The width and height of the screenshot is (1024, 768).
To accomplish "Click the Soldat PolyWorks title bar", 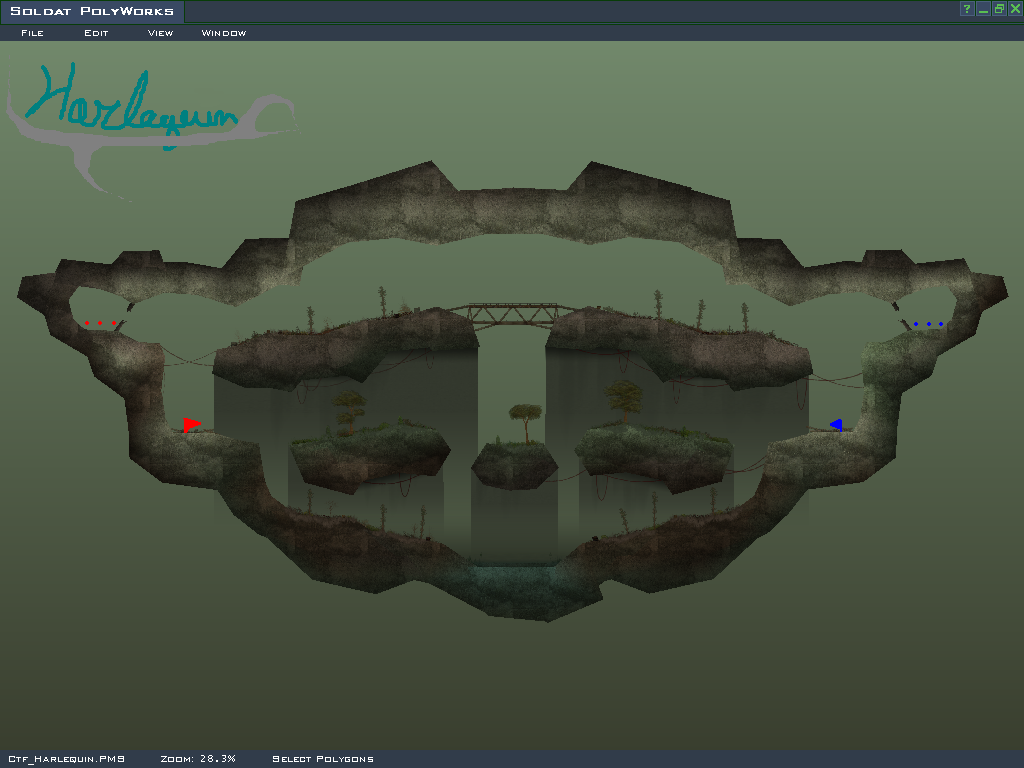I will tap(92, 12).
